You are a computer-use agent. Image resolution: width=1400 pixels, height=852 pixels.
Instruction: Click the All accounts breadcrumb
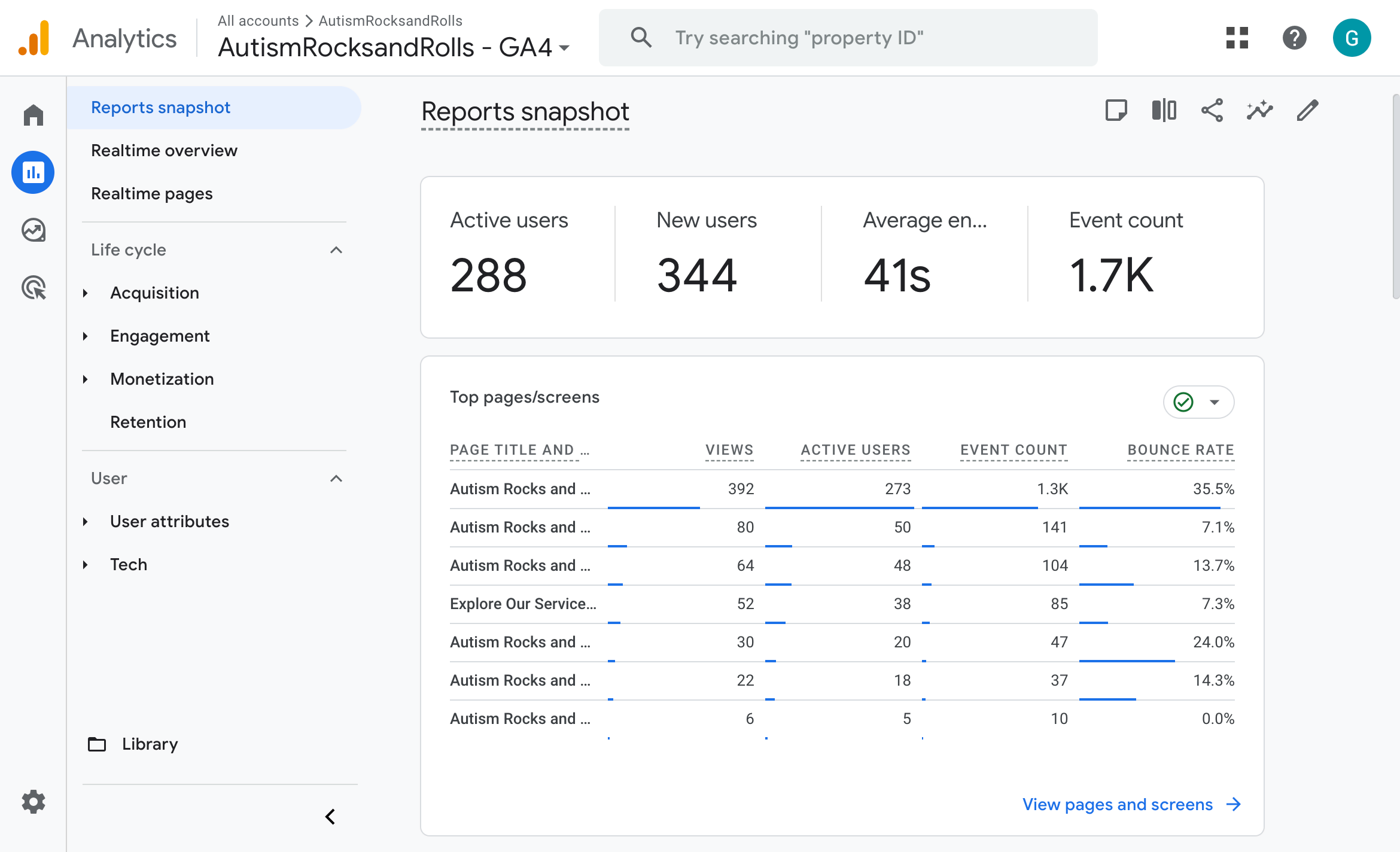point(258,21)
